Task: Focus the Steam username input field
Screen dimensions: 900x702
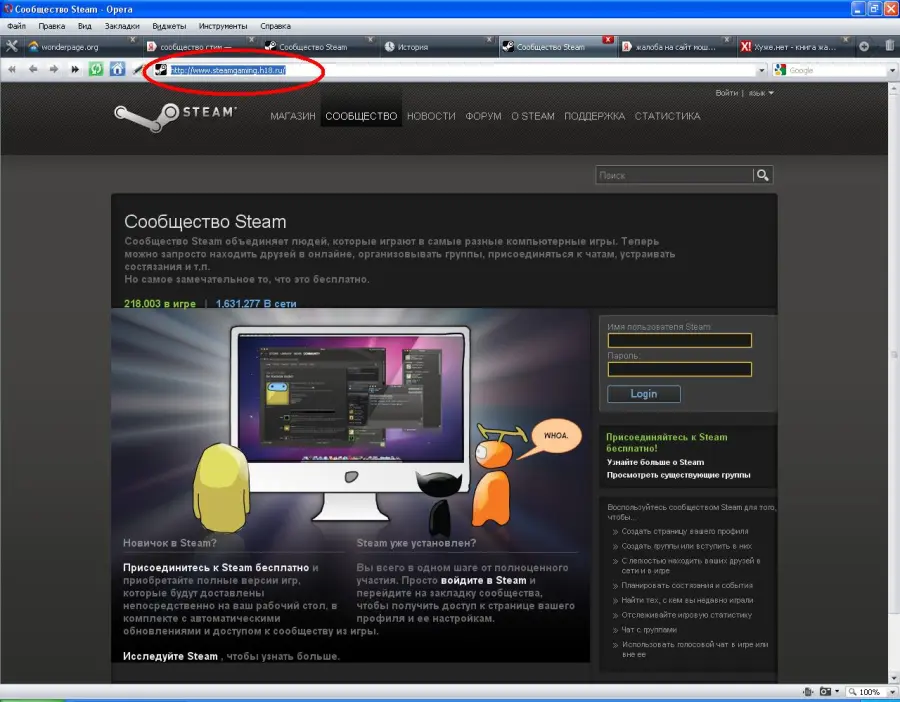Action: click(680, 340)
